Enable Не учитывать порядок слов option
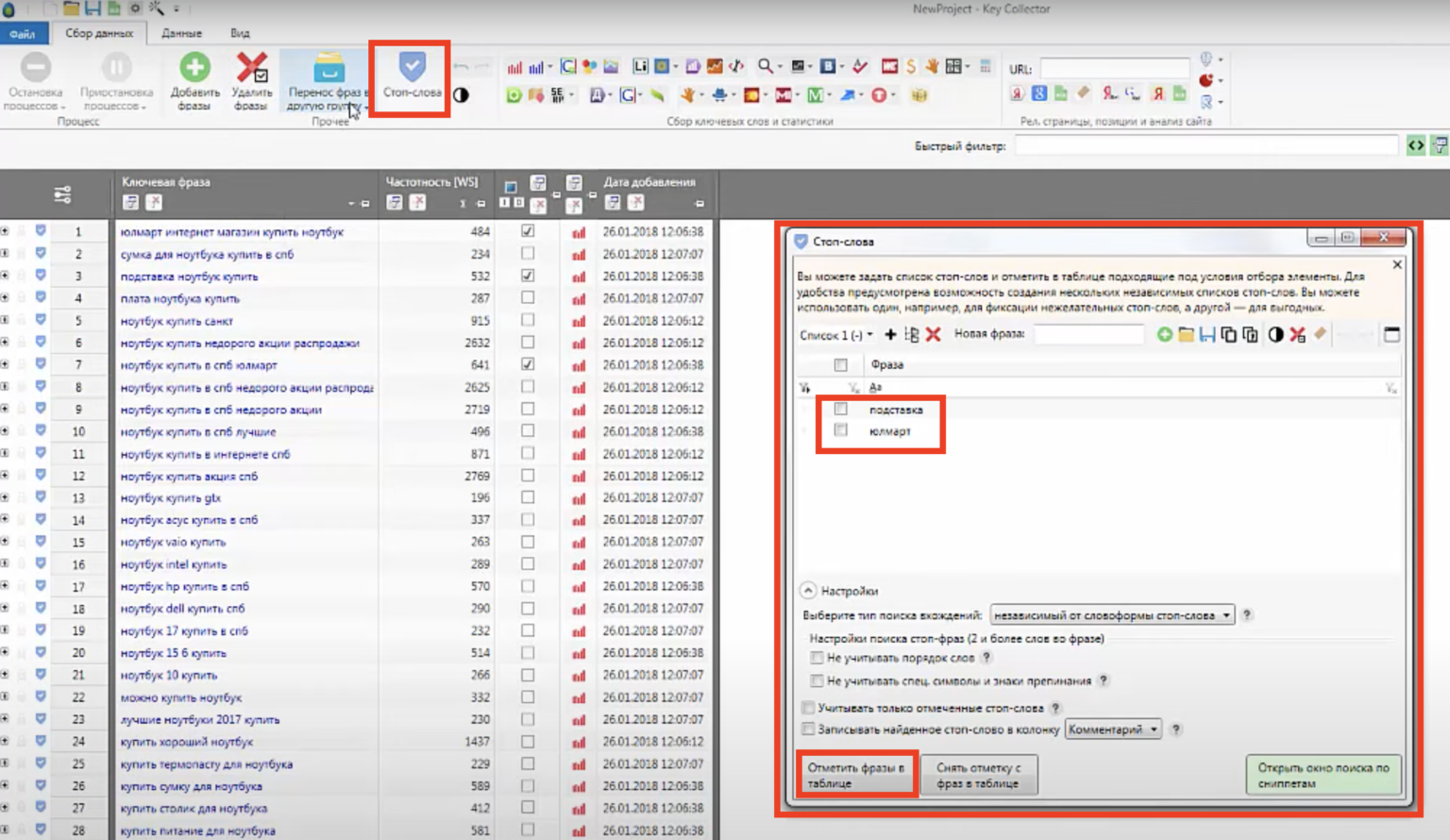This screenshot has width=1450, height=840. click(817, 658)
